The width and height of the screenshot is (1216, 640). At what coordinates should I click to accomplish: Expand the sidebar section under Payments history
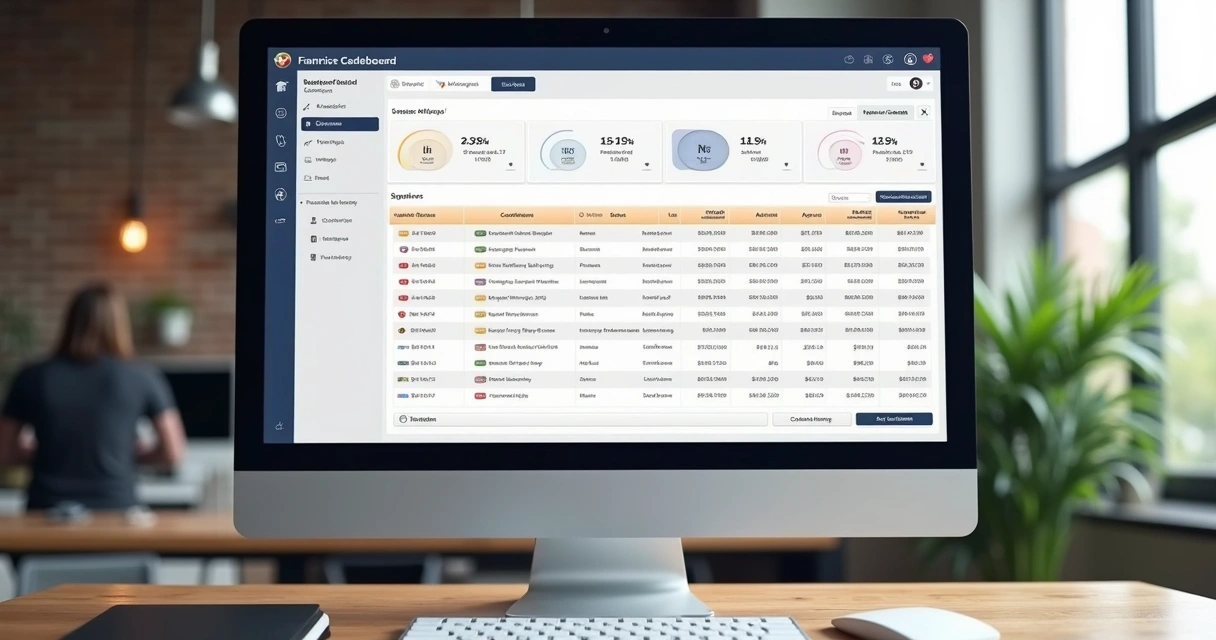point(330,202)
